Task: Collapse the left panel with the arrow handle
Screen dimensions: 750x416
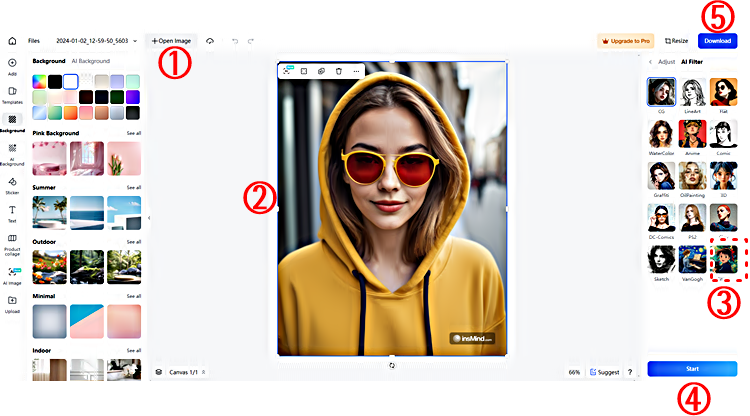Action: (x=149, y=218)
